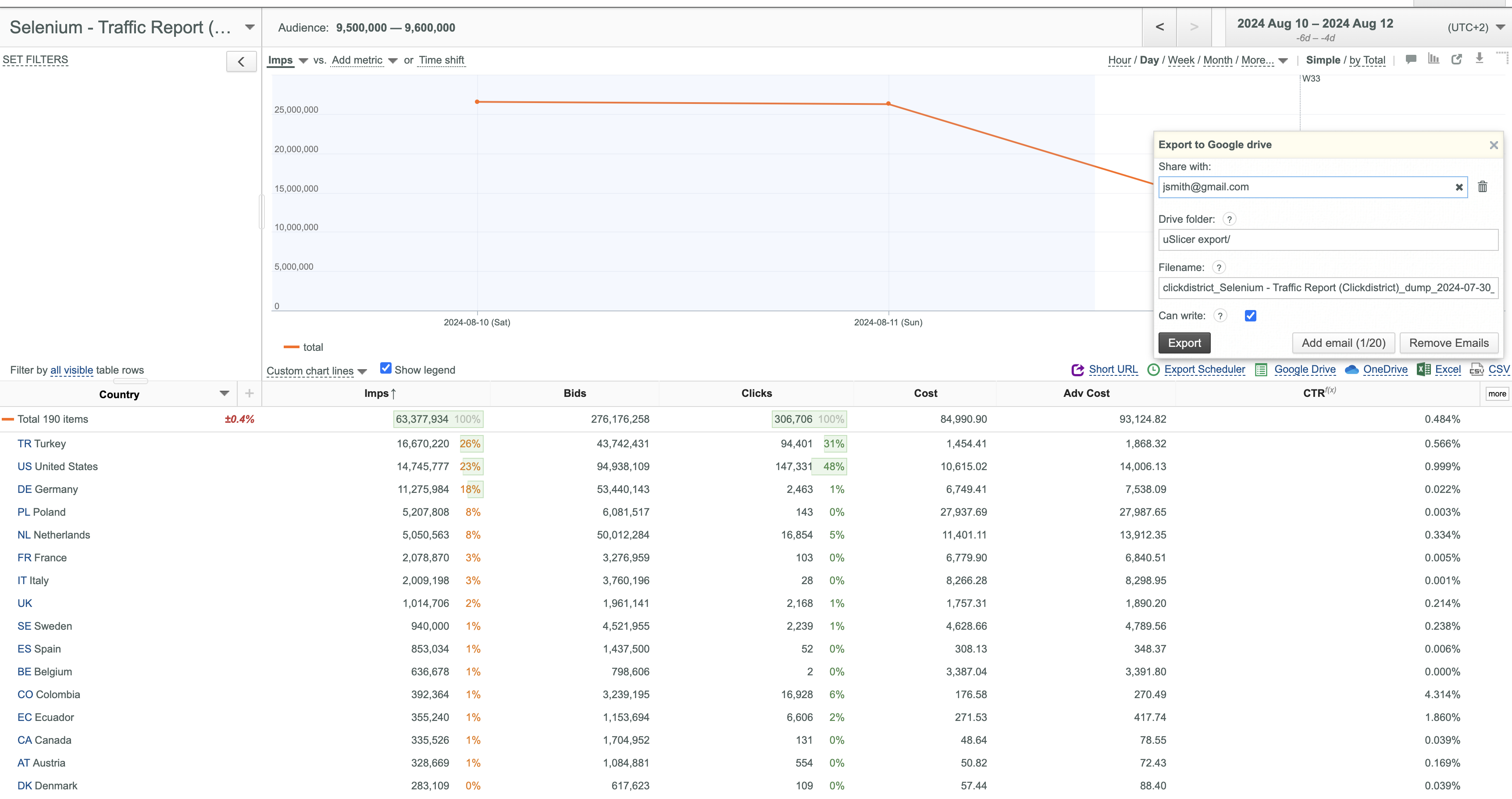
Task: Open chart in new window icon
Action: click(1457, 59)
